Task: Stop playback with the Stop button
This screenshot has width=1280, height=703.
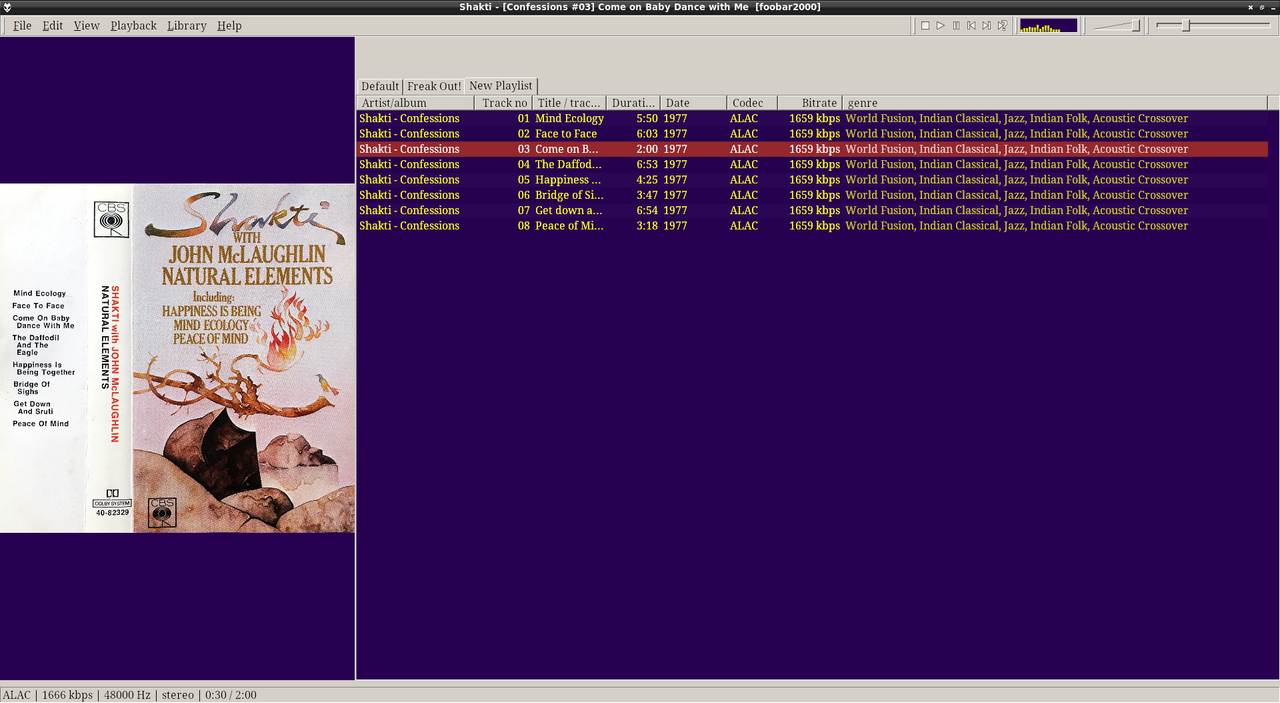Action: [925, 26]
